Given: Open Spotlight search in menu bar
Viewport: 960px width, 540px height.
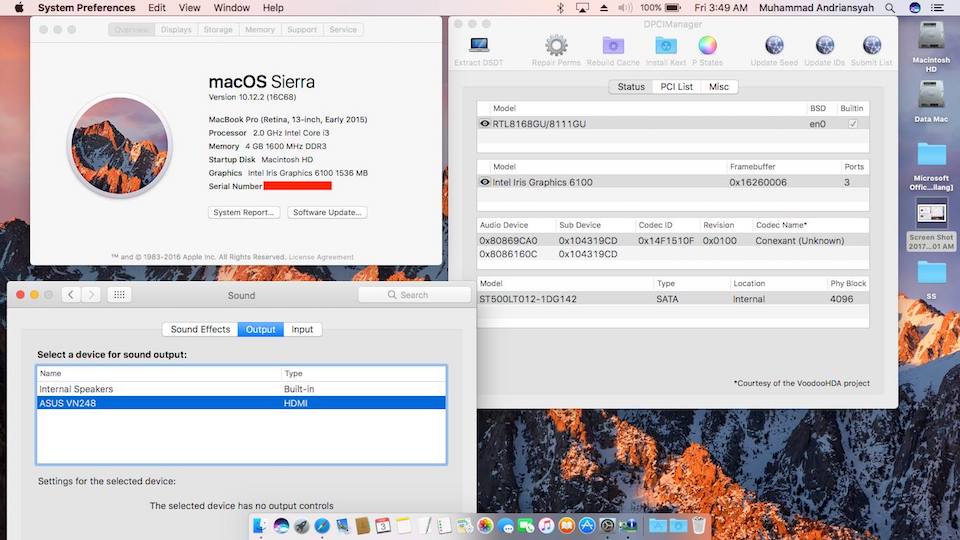Looking at the screenshot, I should point(890,8).
